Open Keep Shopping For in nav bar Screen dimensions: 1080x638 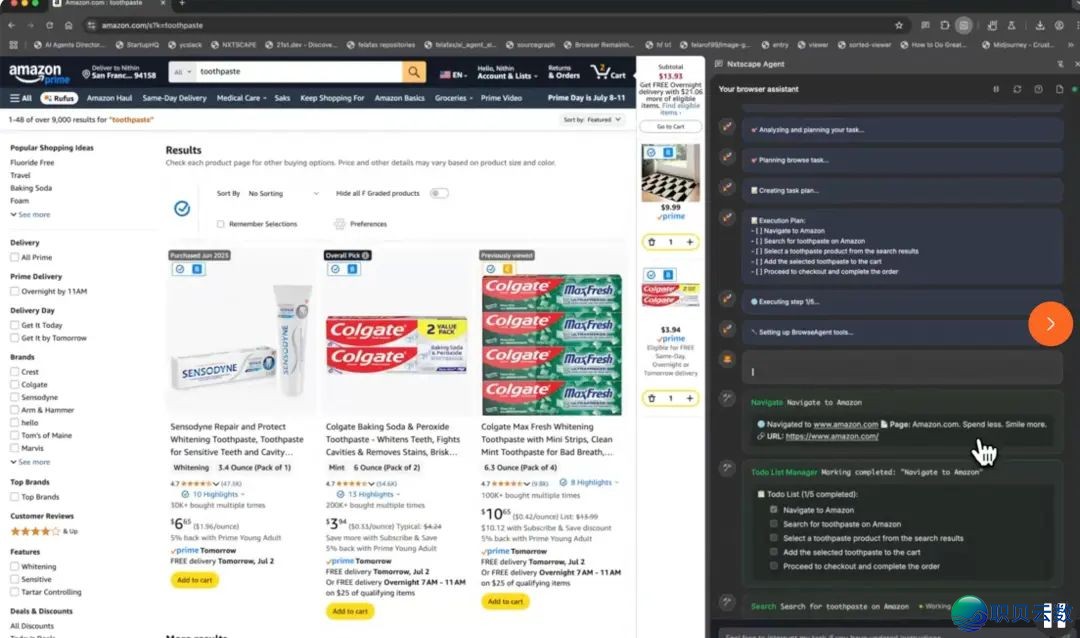point(332,98)
